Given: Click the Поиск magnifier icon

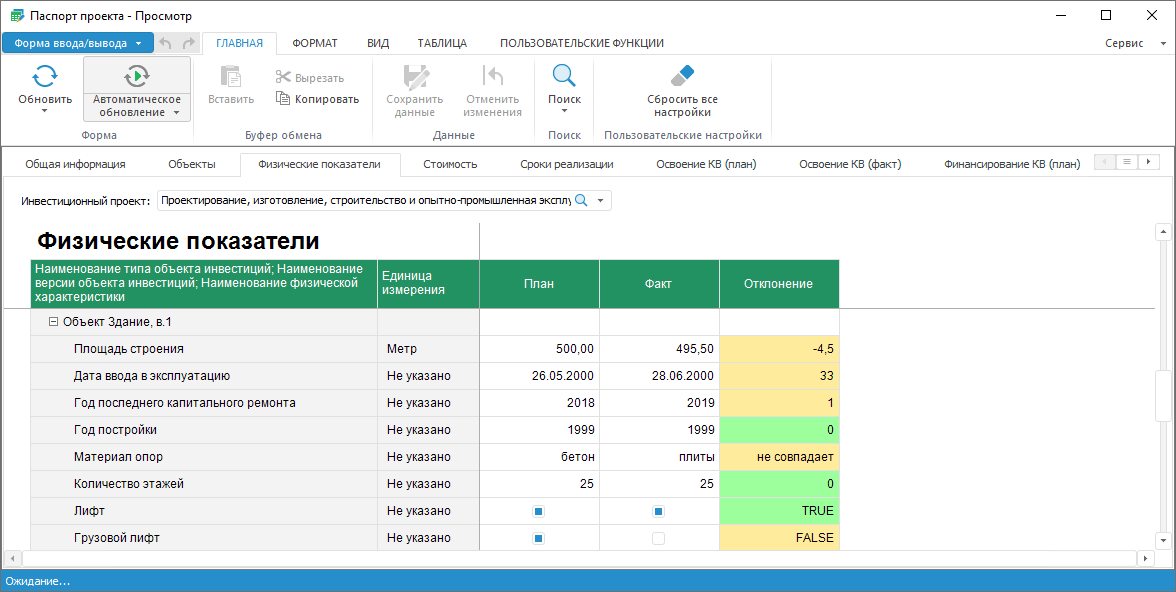Looking at the screenshot, I should point(564,77).
